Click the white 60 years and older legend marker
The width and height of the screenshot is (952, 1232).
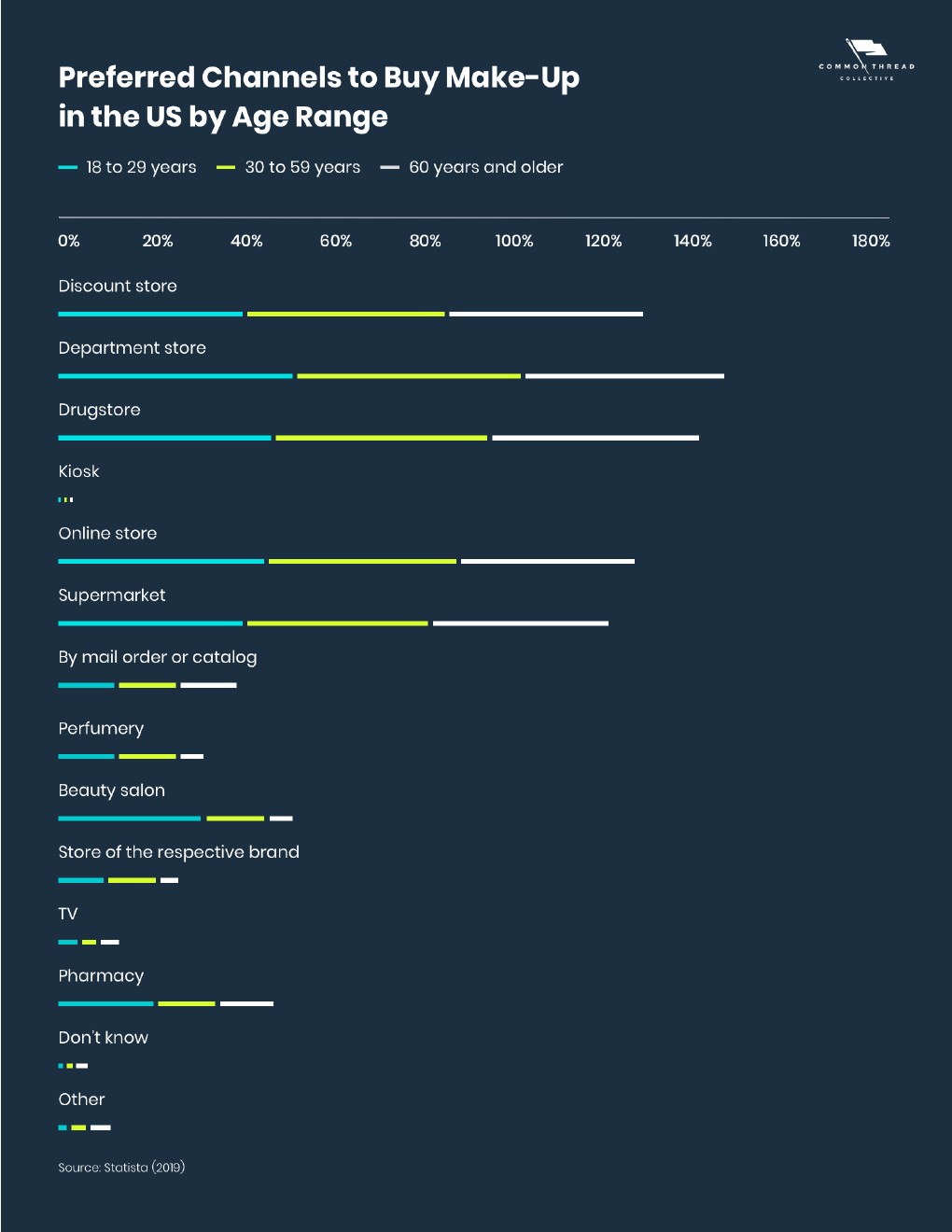pos(390,168)
